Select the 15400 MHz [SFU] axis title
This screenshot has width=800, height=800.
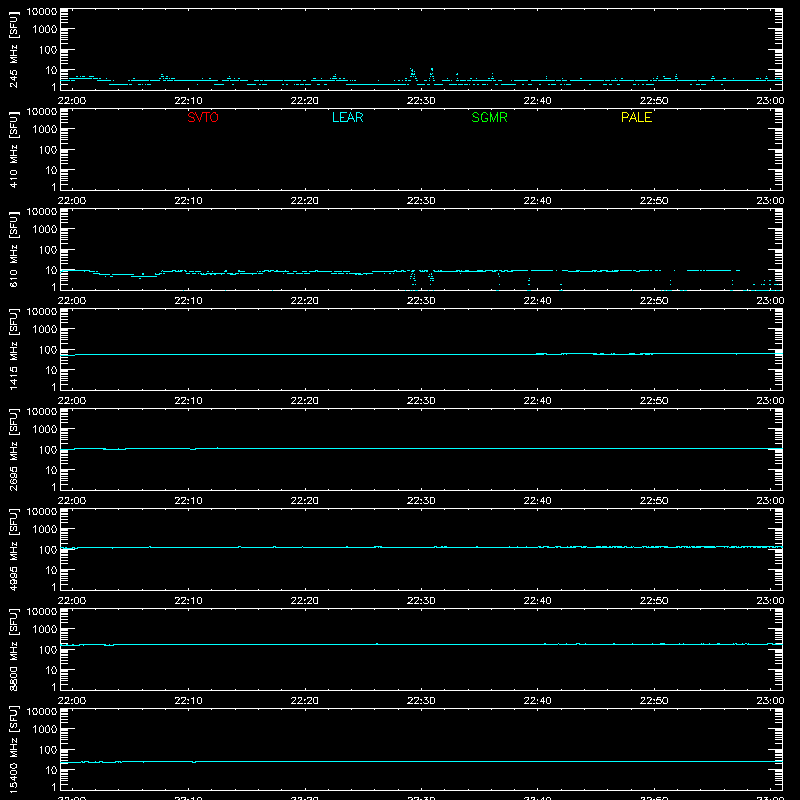coord(13,749)
